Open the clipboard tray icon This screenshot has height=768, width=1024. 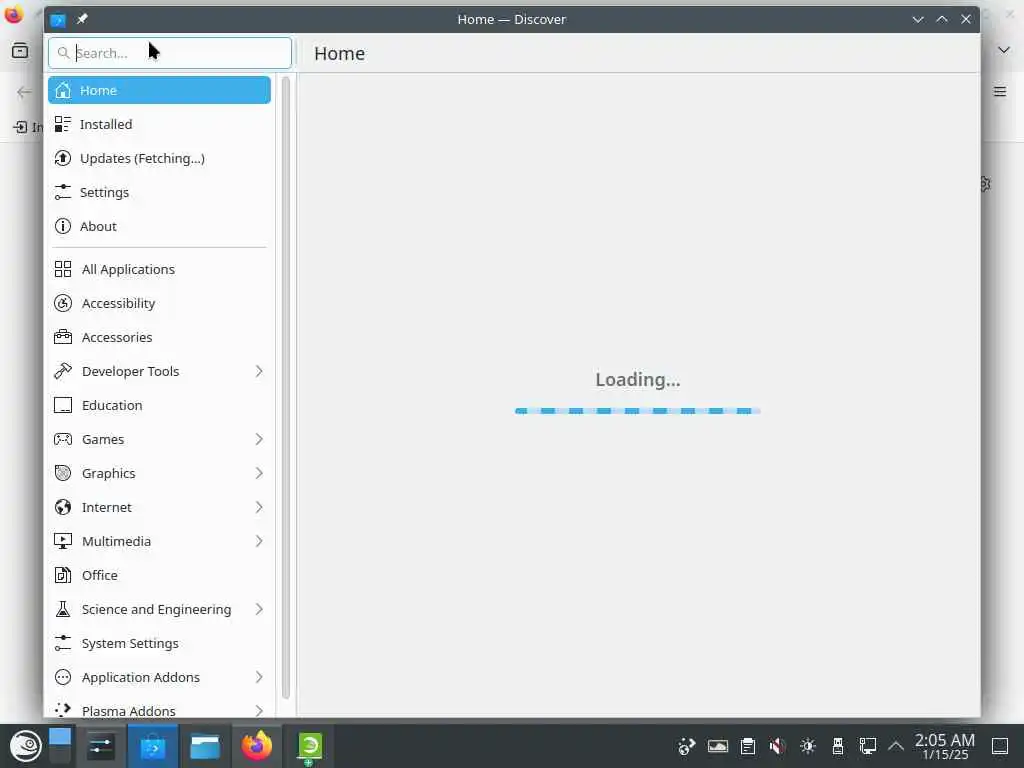pyautogui.click(x=748, y=746)
